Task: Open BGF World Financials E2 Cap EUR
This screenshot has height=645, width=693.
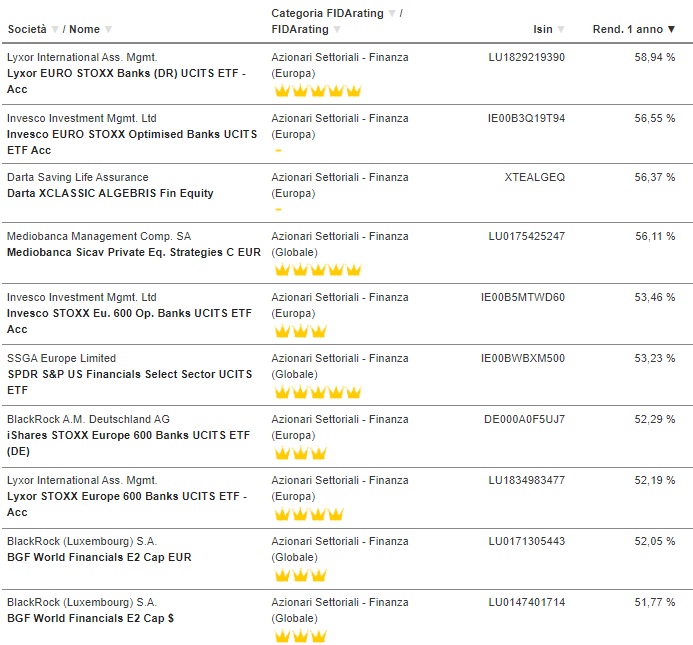Action: 99,557
